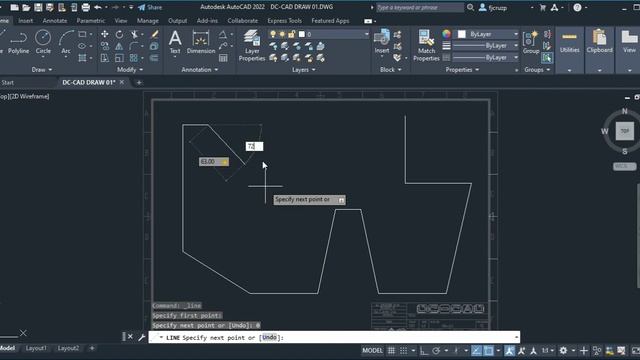Viewport: 640px width, 360px height.
Task: Activate the Move tool
Action: point(105,34)
